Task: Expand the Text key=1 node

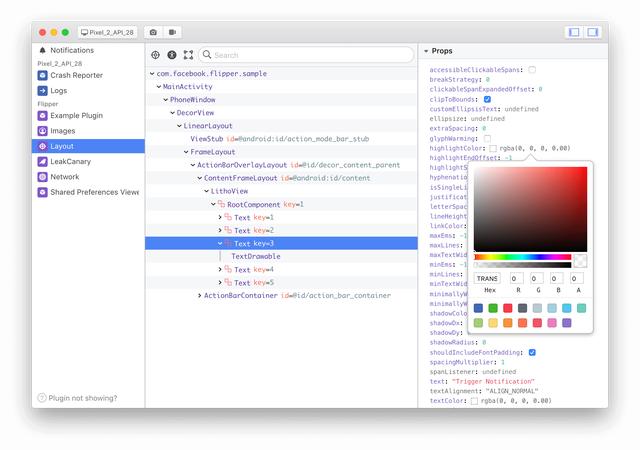Action: point(220,217)
